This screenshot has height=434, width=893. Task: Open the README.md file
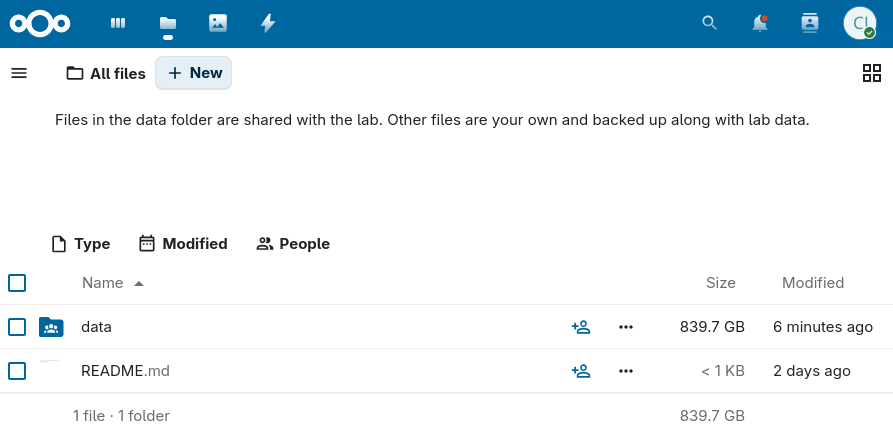click(x=125, y=371)
